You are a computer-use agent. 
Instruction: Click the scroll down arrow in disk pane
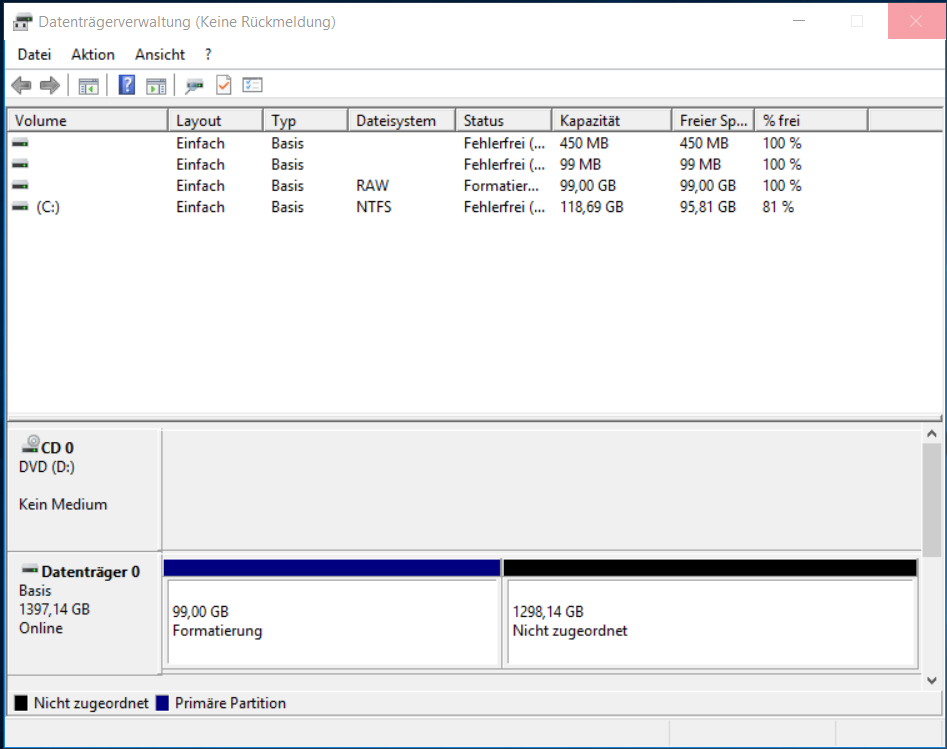click(x=932, y=681)
